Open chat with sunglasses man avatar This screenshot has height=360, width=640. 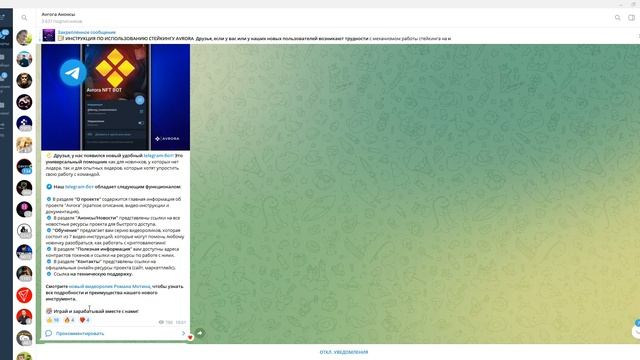pyautogui.click(x=24, y=80)
